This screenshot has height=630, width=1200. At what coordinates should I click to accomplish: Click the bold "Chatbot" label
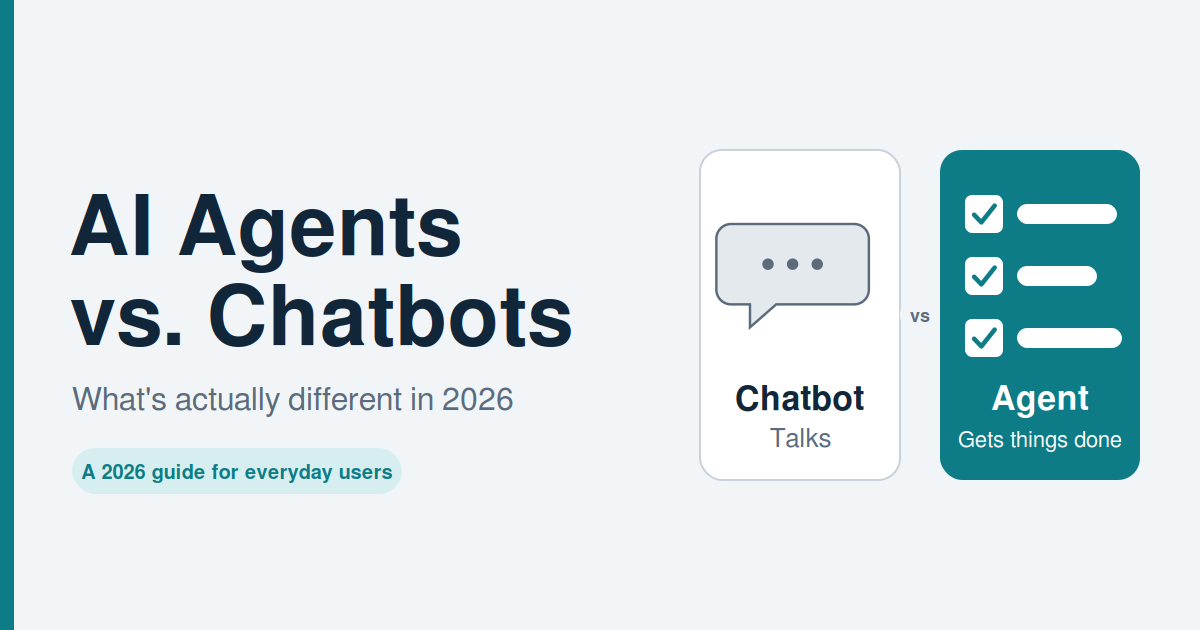800,398
